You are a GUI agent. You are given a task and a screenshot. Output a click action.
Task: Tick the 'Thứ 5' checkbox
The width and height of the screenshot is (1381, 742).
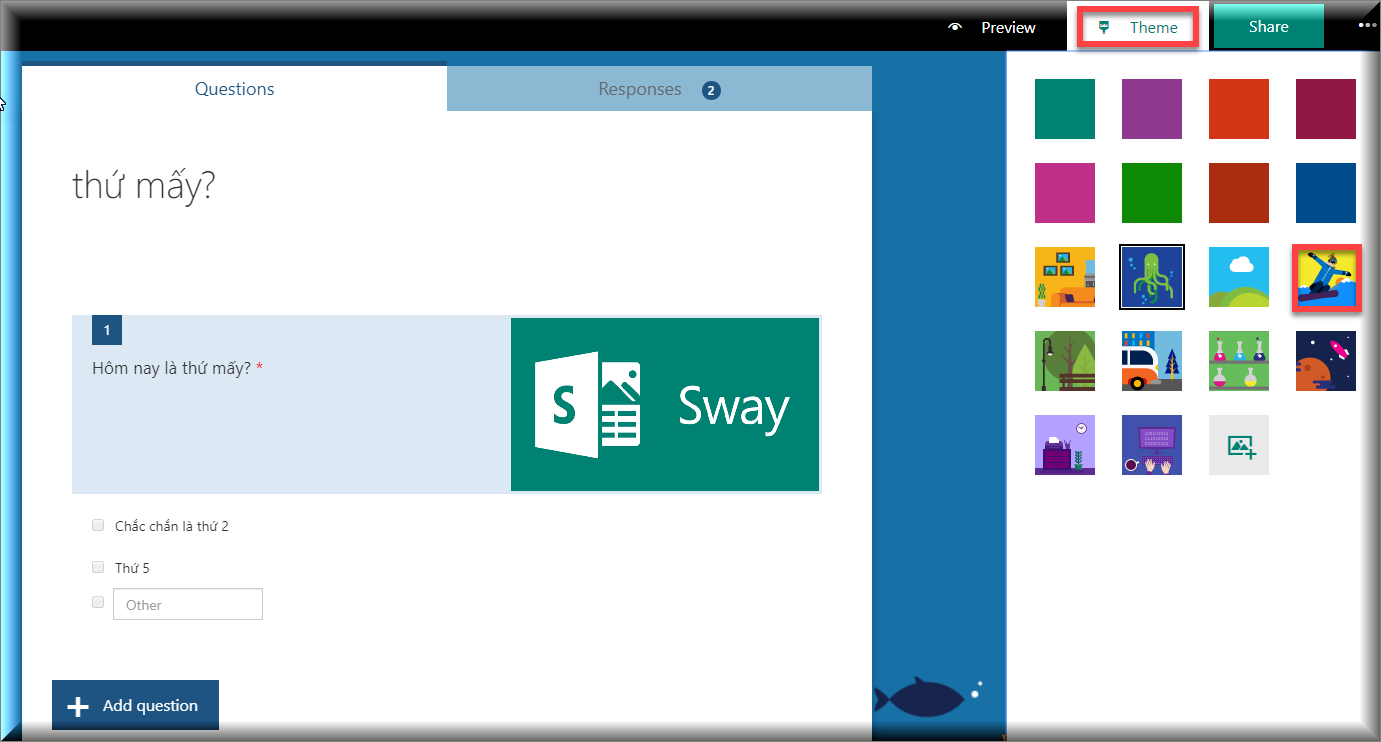point(98,567)
